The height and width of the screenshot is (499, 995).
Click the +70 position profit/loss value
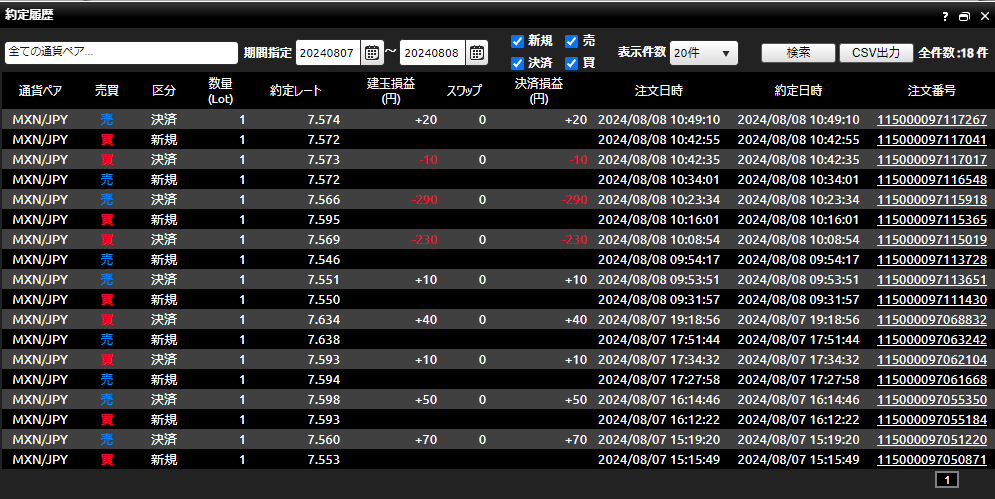426,439
